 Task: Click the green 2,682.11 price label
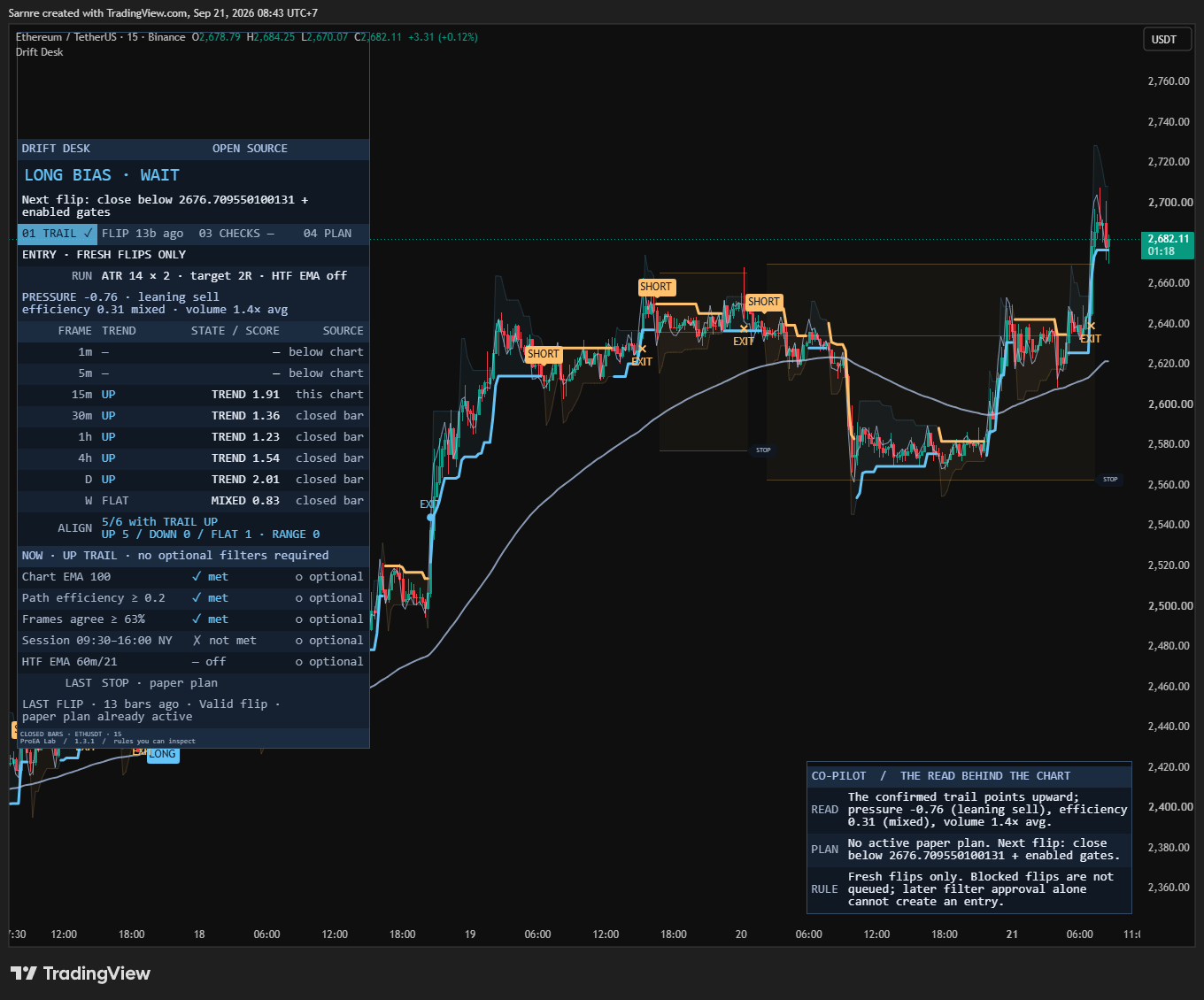click(1169, 239)
